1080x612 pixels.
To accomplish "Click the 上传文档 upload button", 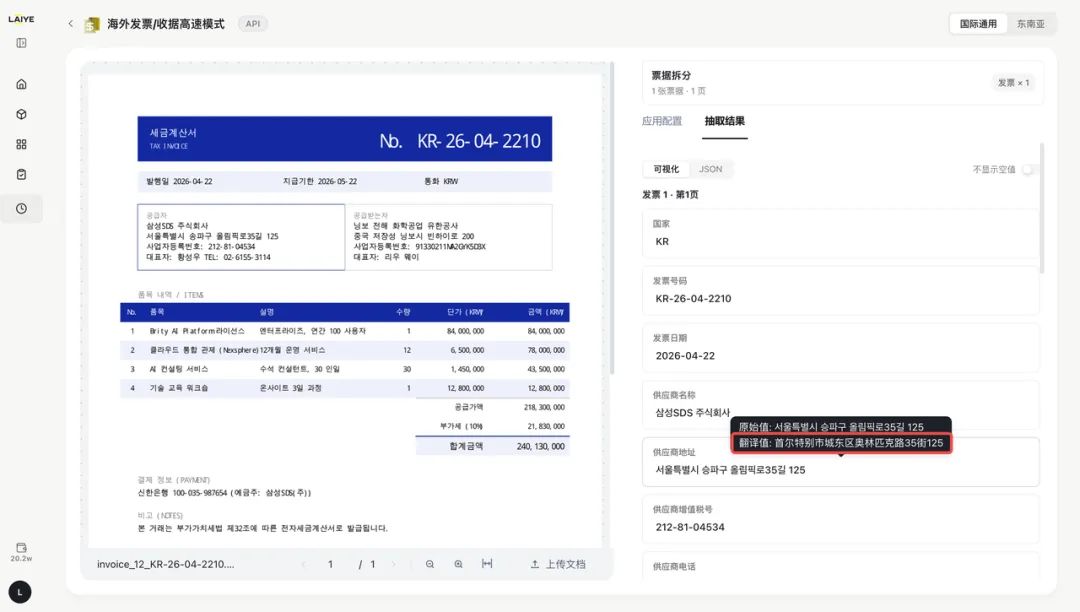I will pyautogui.click(x=558, y=564).
